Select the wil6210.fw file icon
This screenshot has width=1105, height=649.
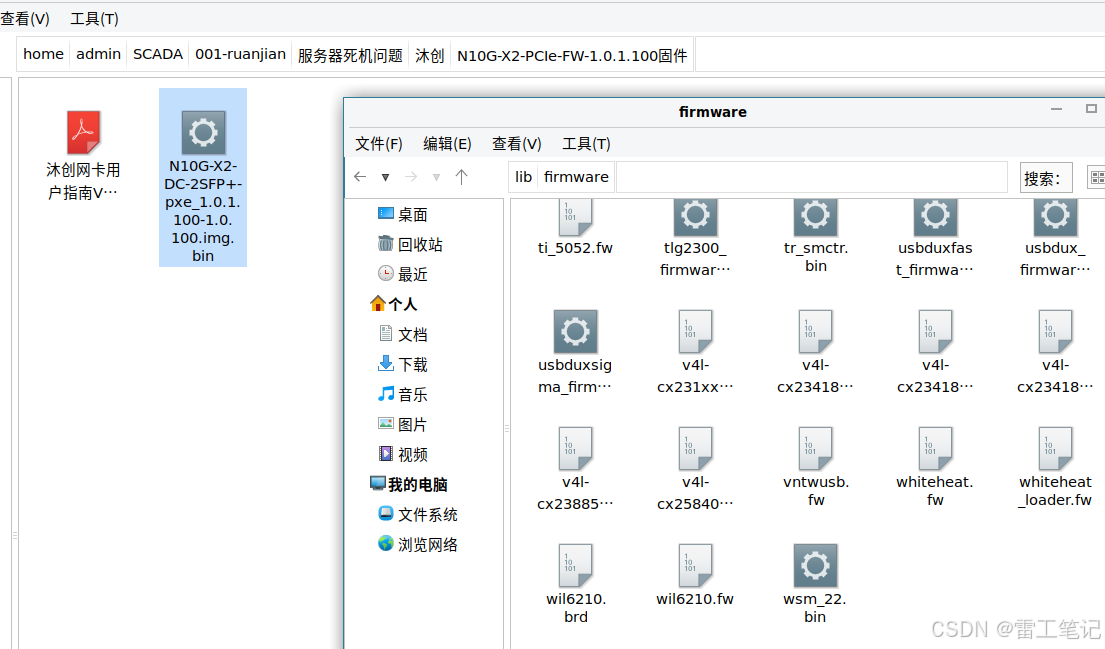[695, 565]
